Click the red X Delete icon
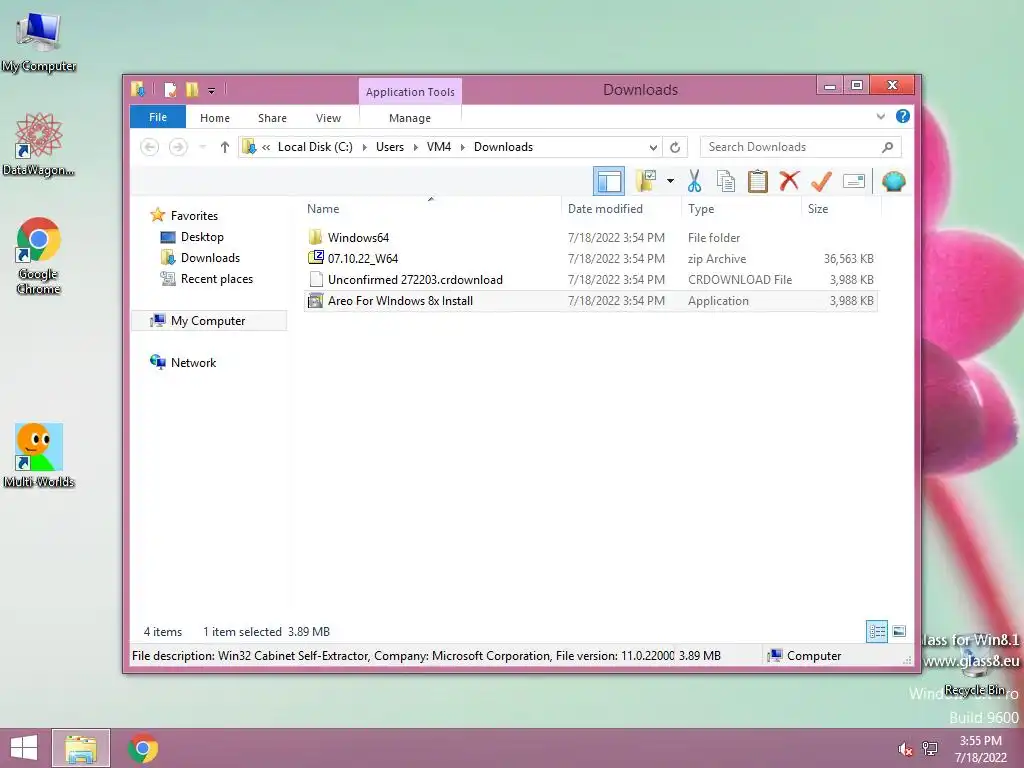 pos(789,181)
